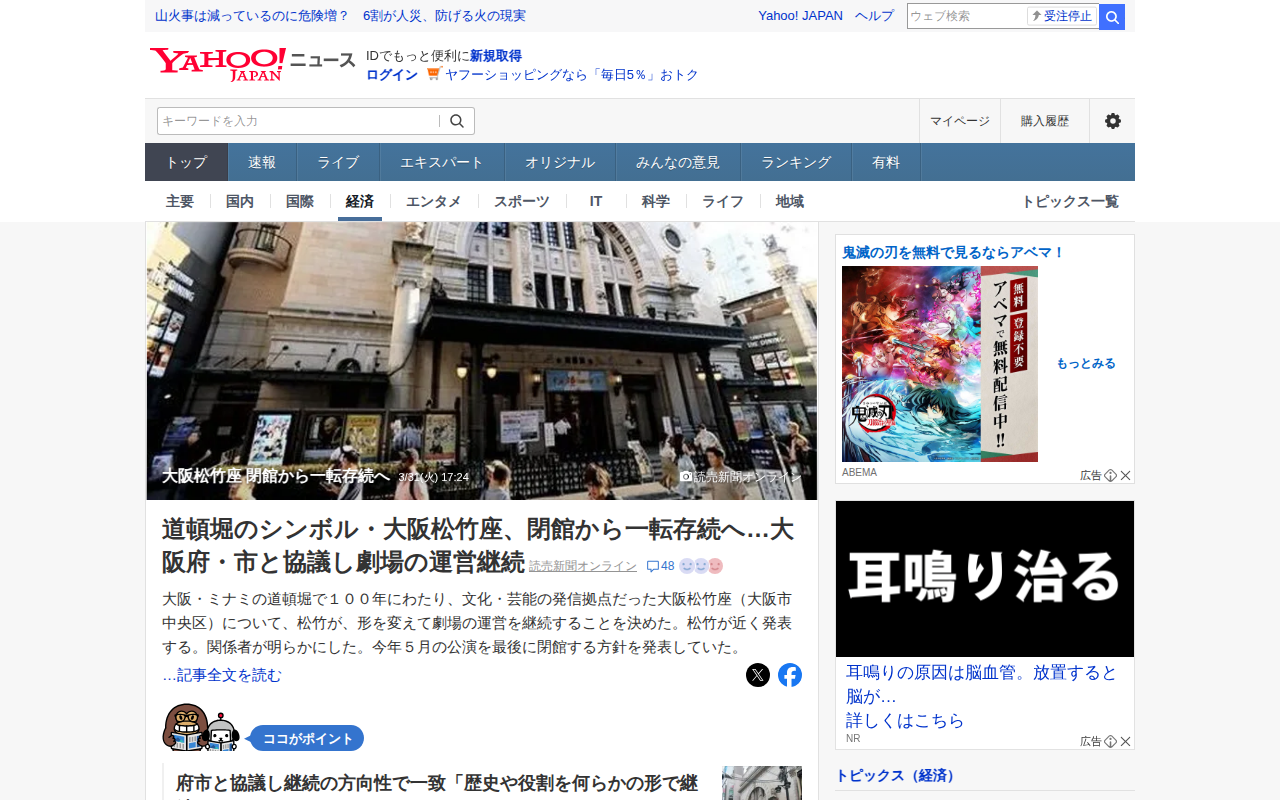1280x800 pixels.
Task: Open the みんなの意見 tab
Action: point(678,162)
